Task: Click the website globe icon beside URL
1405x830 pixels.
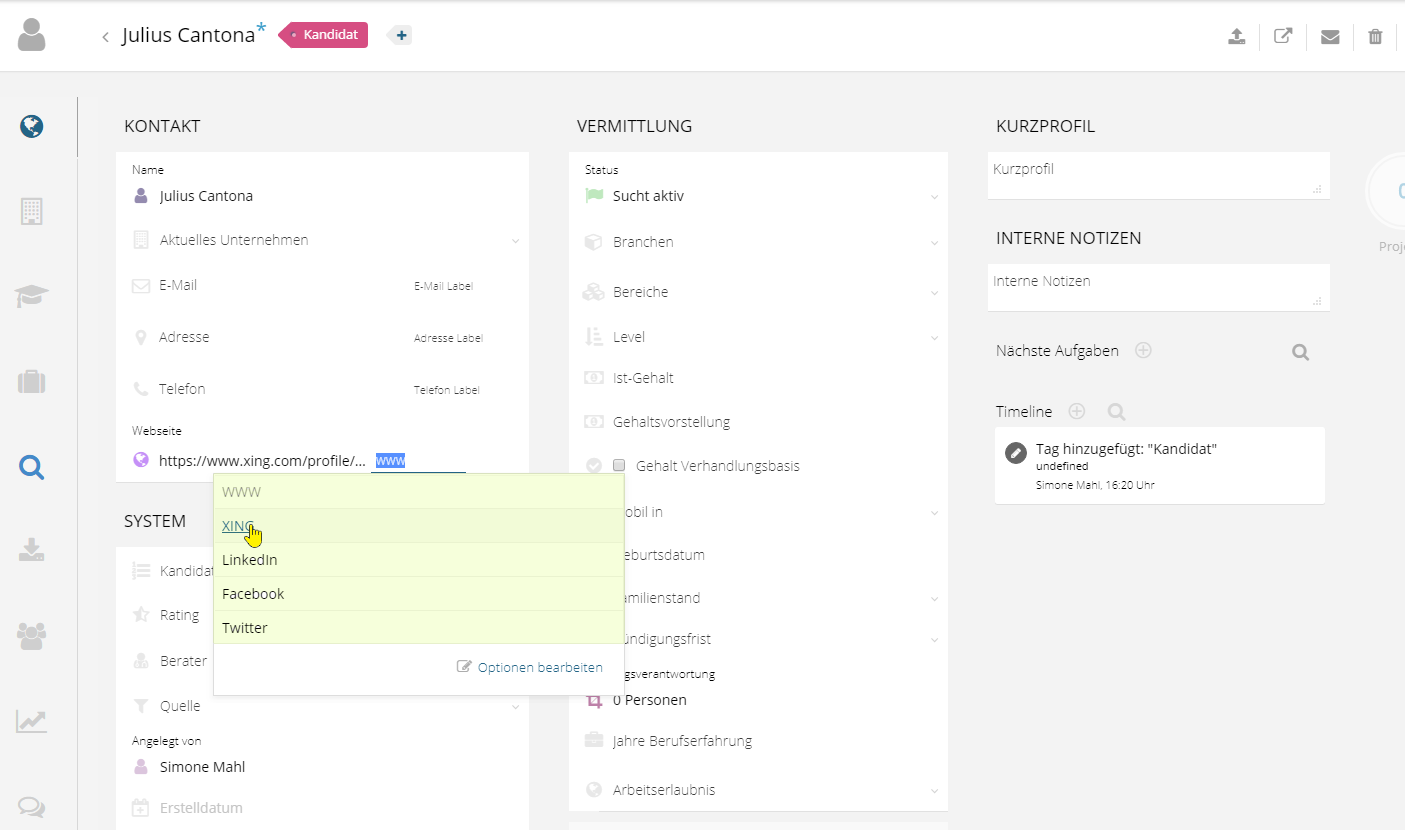Action: pyautogui.click(x=141, y=461)
